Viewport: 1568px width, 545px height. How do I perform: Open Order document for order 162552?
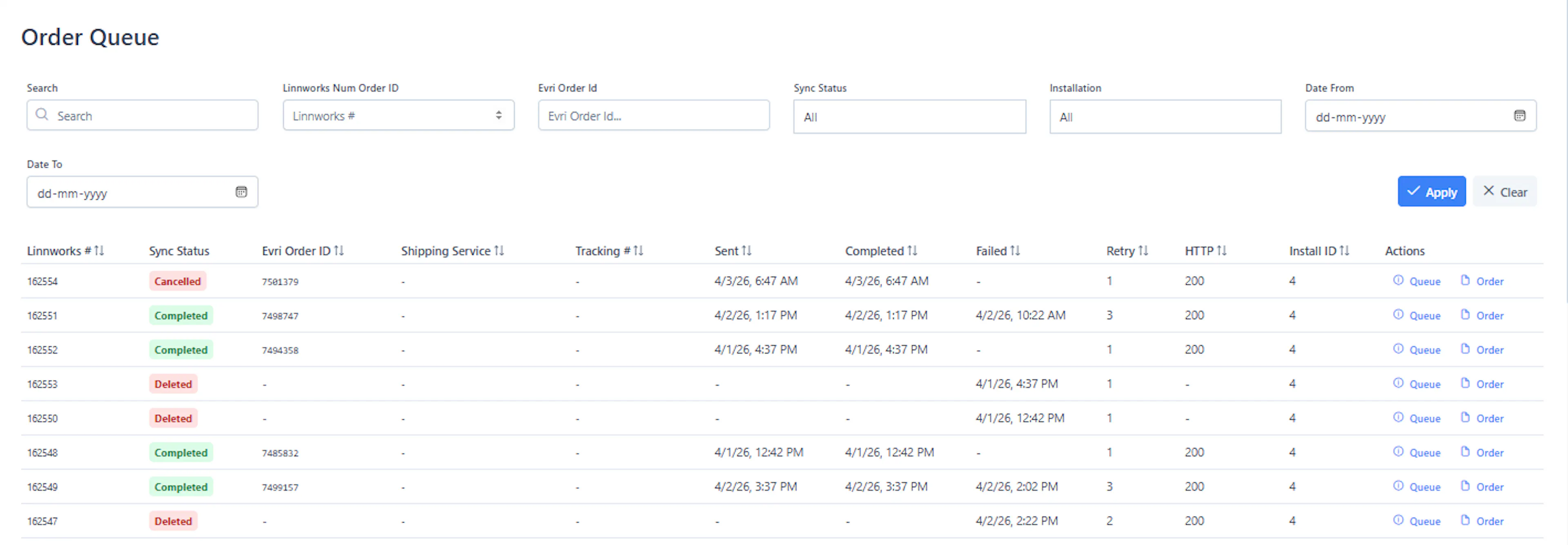[x=1482, y=350]
